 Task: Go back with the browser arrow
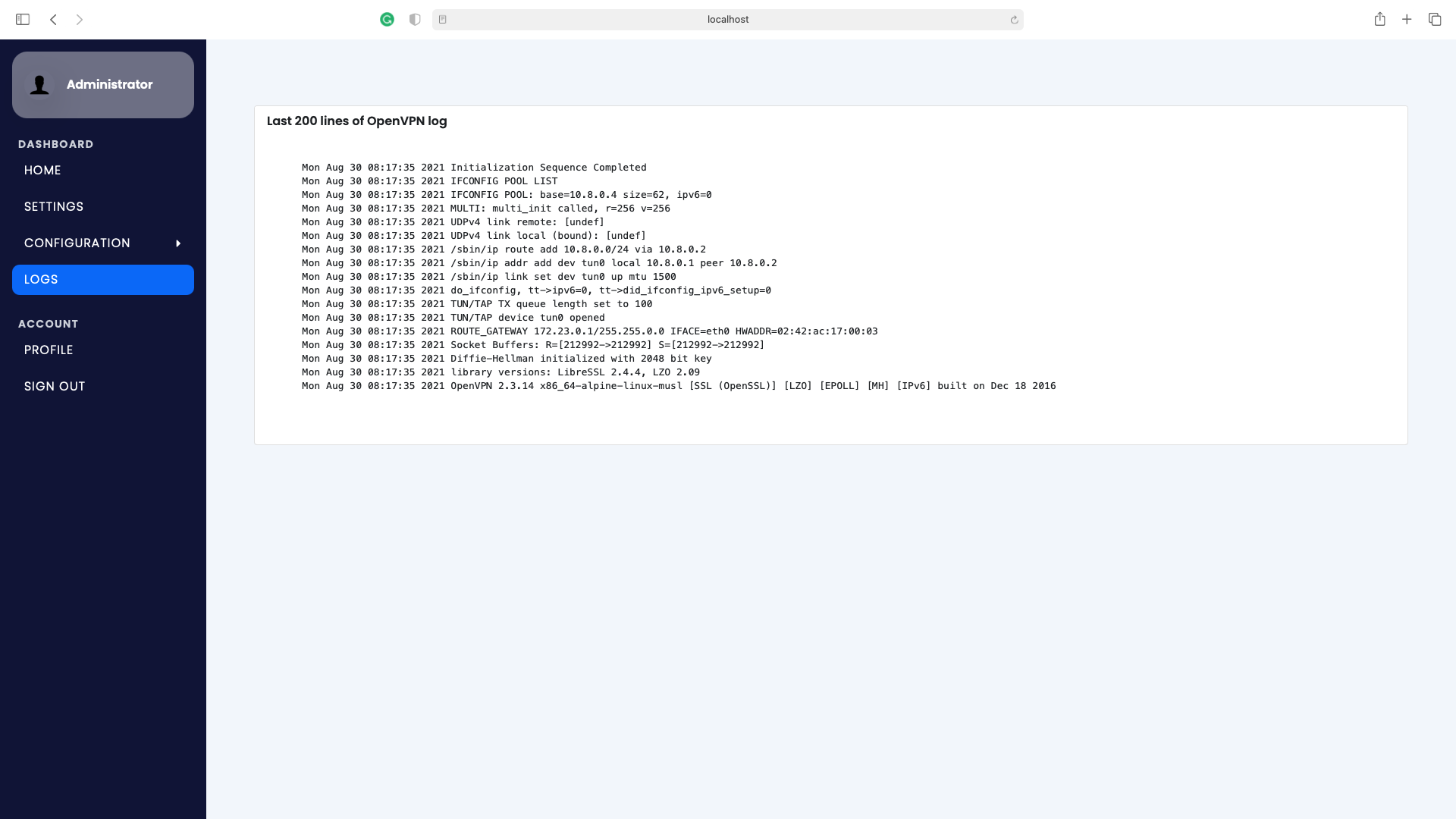(53, 20)
